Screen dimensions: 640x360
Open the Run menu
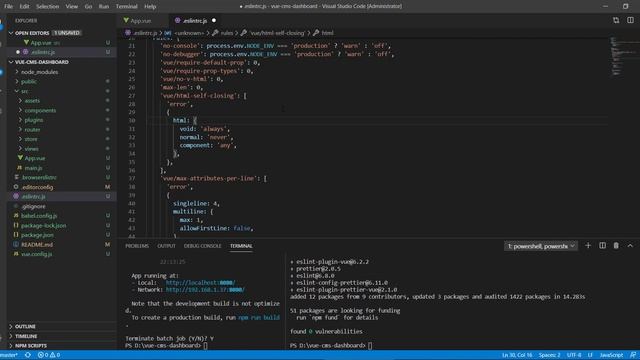(104, 7)
